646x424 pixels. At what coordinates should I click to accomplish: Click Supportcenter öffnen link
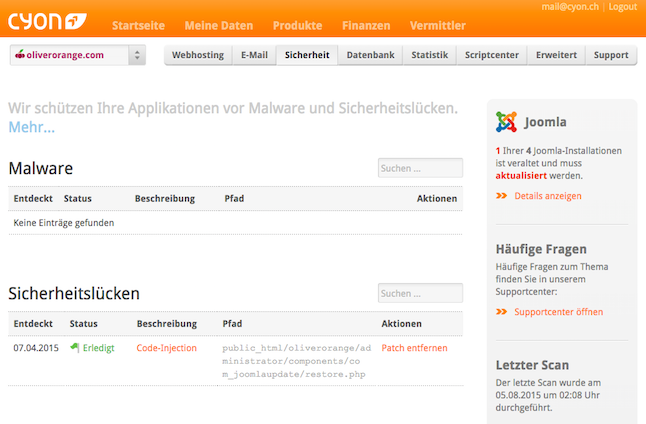point(558,312)
